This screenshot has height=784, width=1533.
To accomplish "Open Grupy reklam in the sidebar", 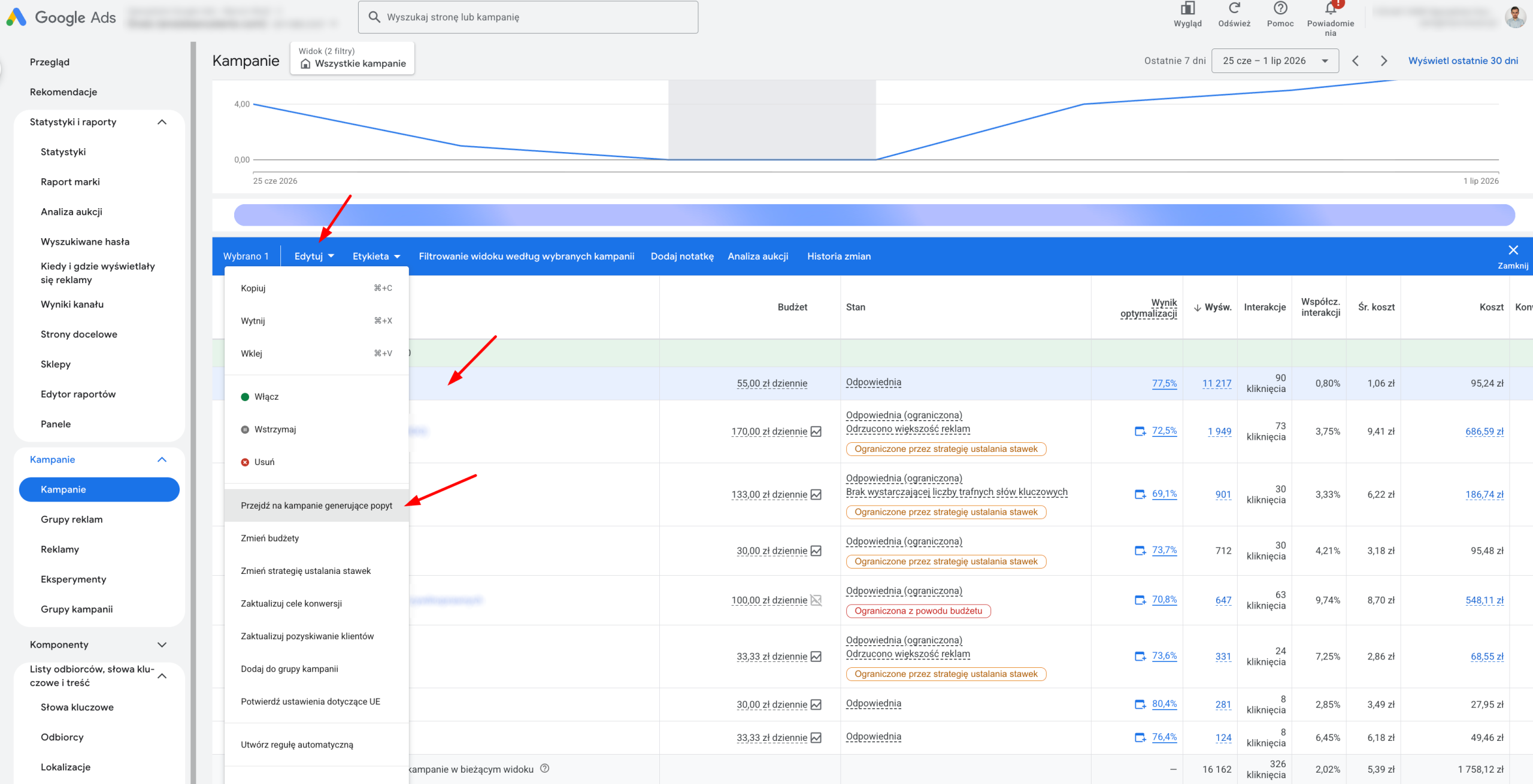I will 72,519.
